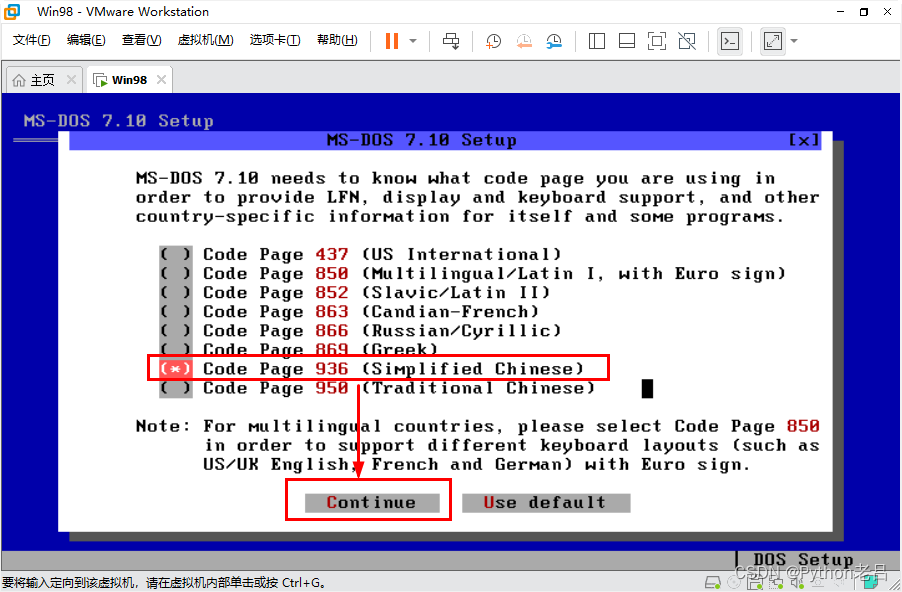The width and height of the screenshot is (902, 592).
Task: Select the Win98 tab
Action: (x=129, y=80)
